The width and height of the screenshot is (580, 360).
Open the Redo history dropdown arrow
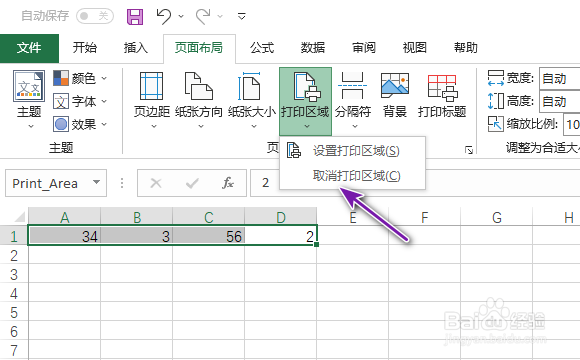click(x=220, y=16)
